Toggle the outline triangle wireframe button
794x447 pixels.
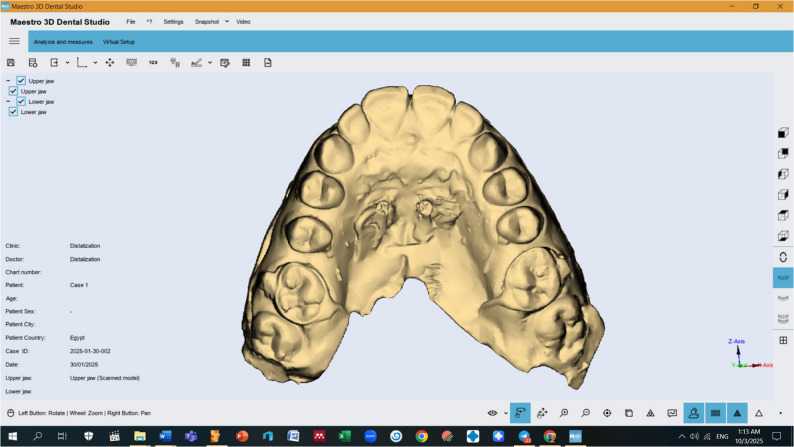[759, 413]
